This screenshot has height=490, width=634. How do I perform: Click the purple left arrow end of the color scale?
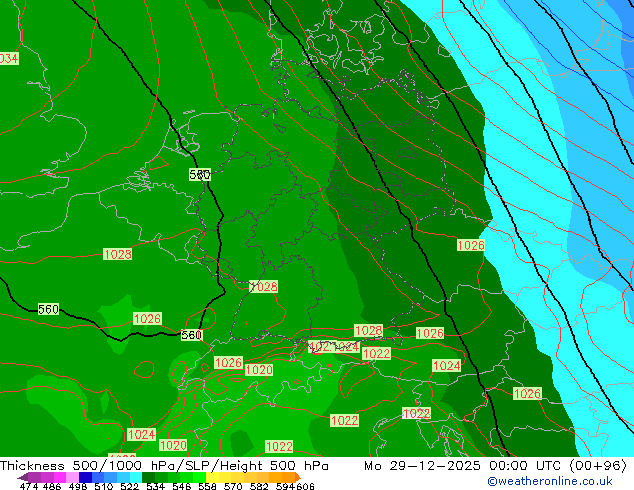(23, 477)
